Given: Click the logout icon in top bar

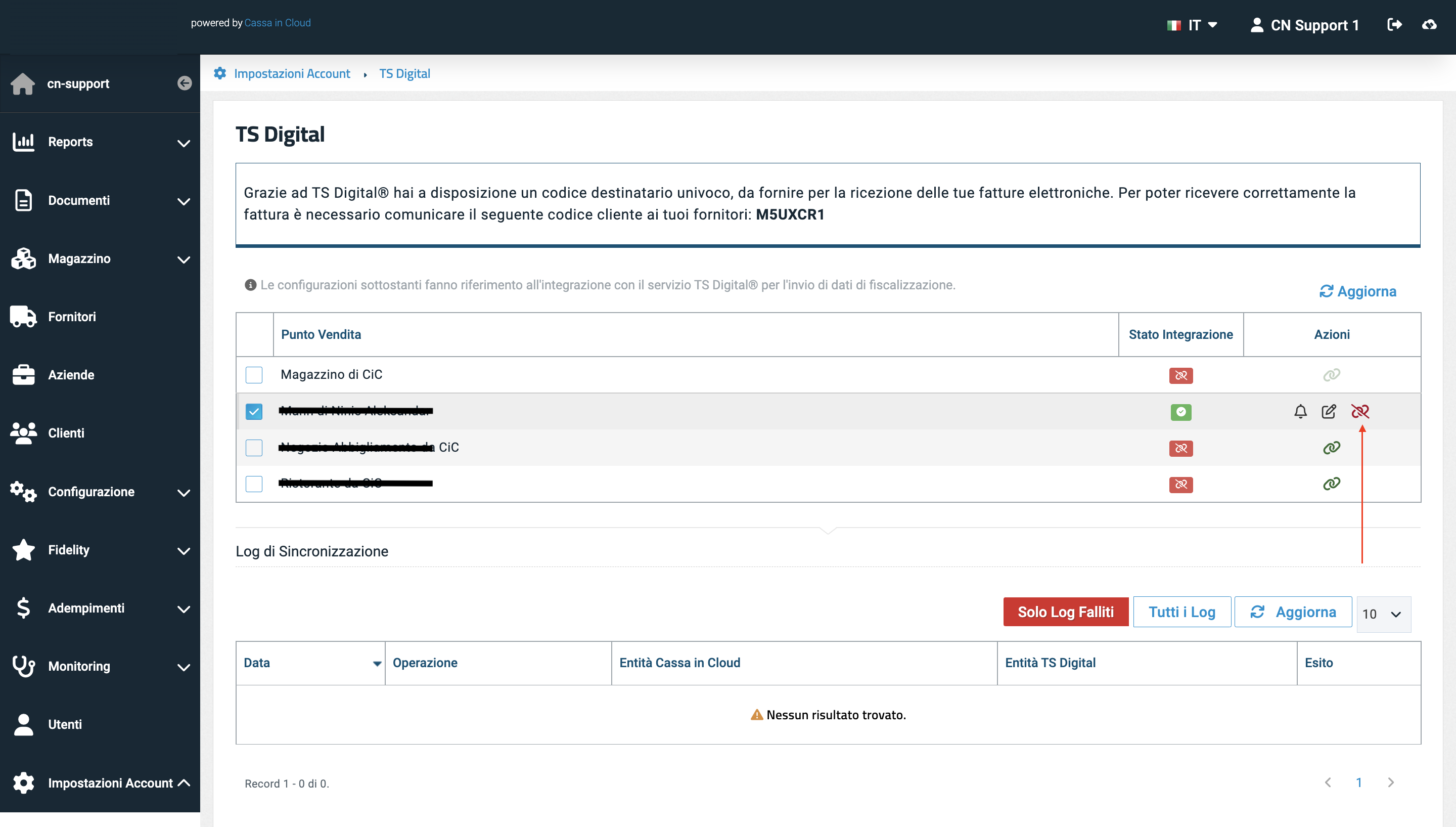Looking at the screenshot, I should pos(1395,24).
